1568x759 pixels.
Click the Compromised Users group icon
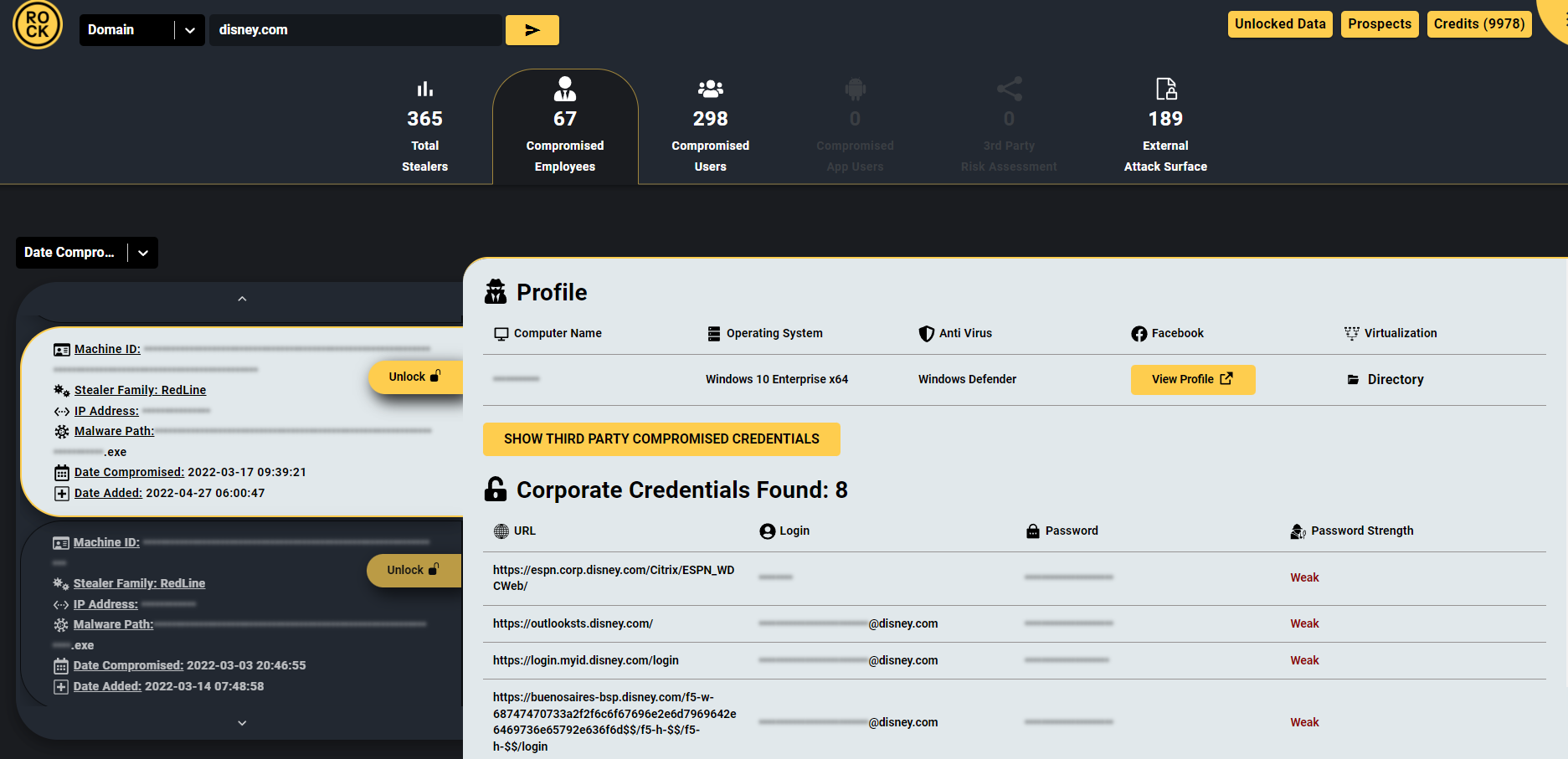point(711,89)
